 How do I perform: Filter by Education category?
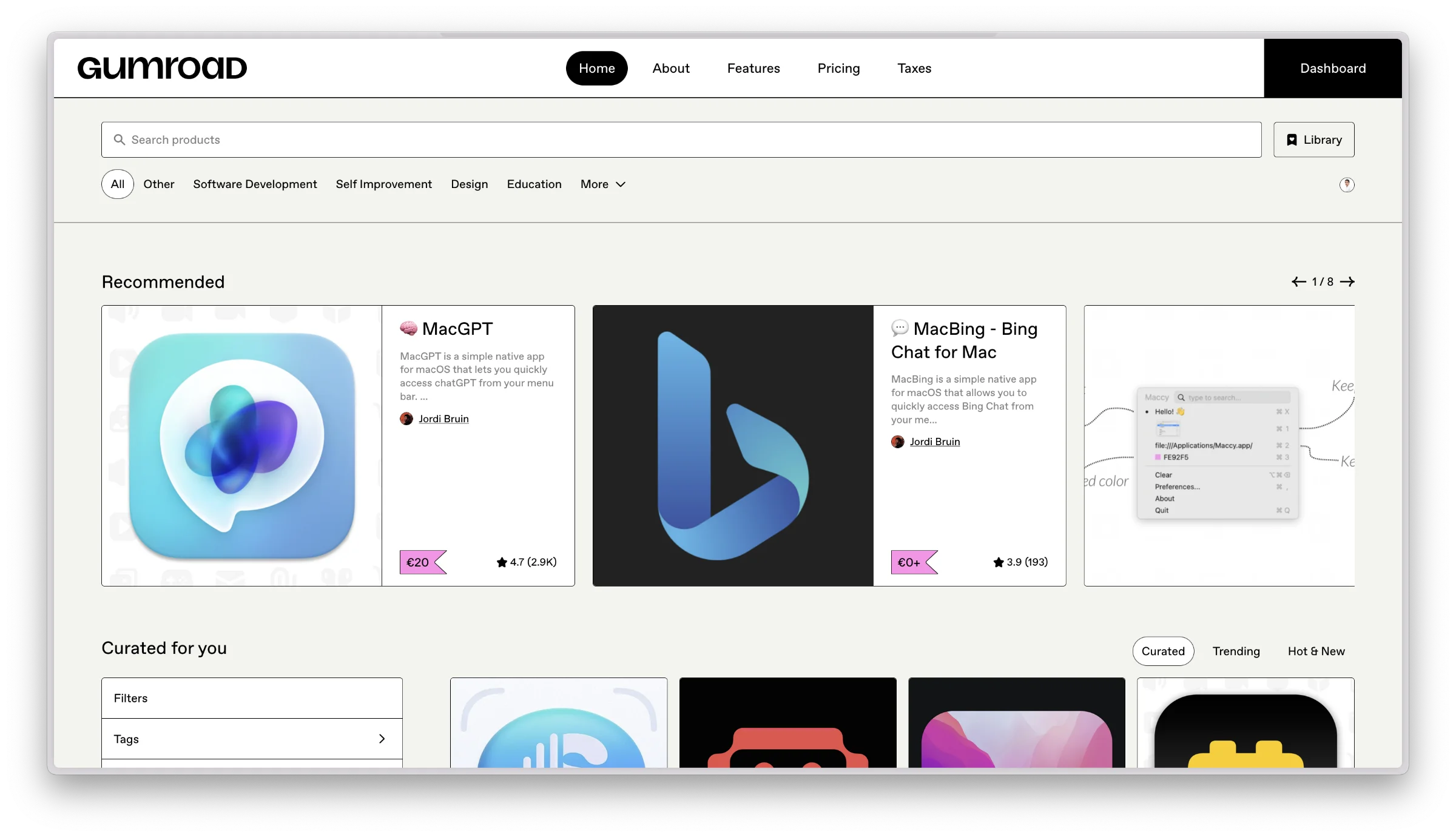point(534,184)
